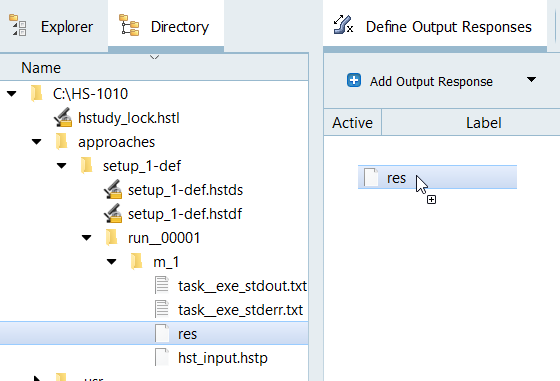Click the Add Output Response button
The image size is (560, 381).
coord(420,81)
